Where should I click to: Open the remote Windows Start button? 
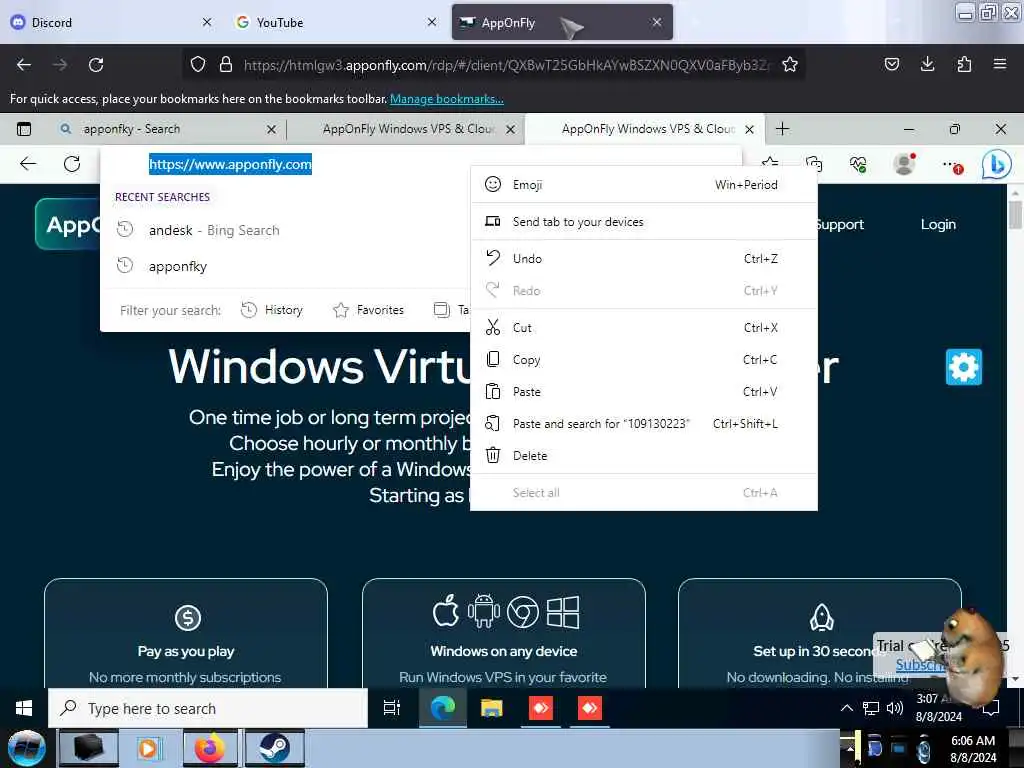pyautogui.click(x=24, y=708)
